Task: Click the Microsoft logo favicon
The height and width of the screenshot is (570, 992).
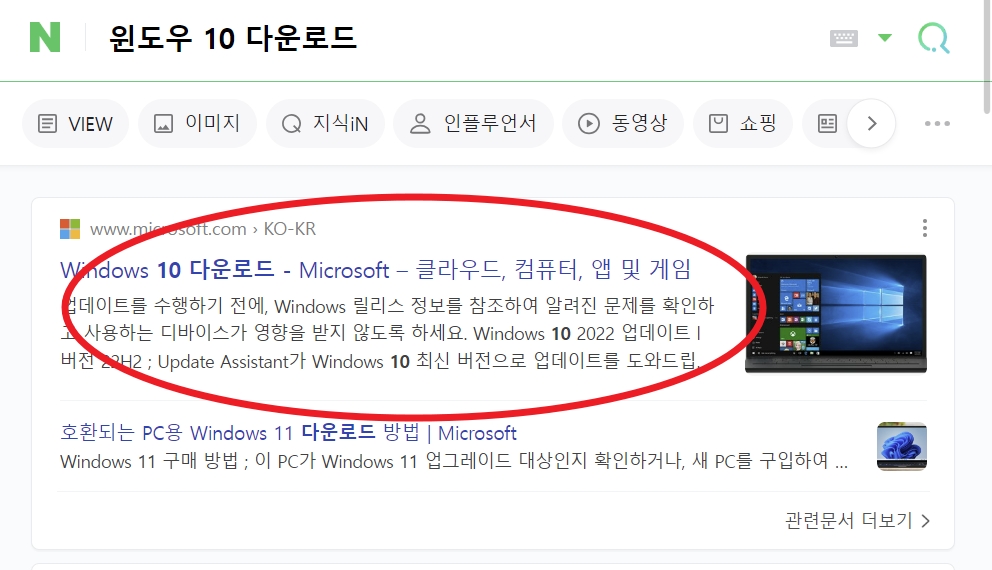Action: (x=70, y=228)
